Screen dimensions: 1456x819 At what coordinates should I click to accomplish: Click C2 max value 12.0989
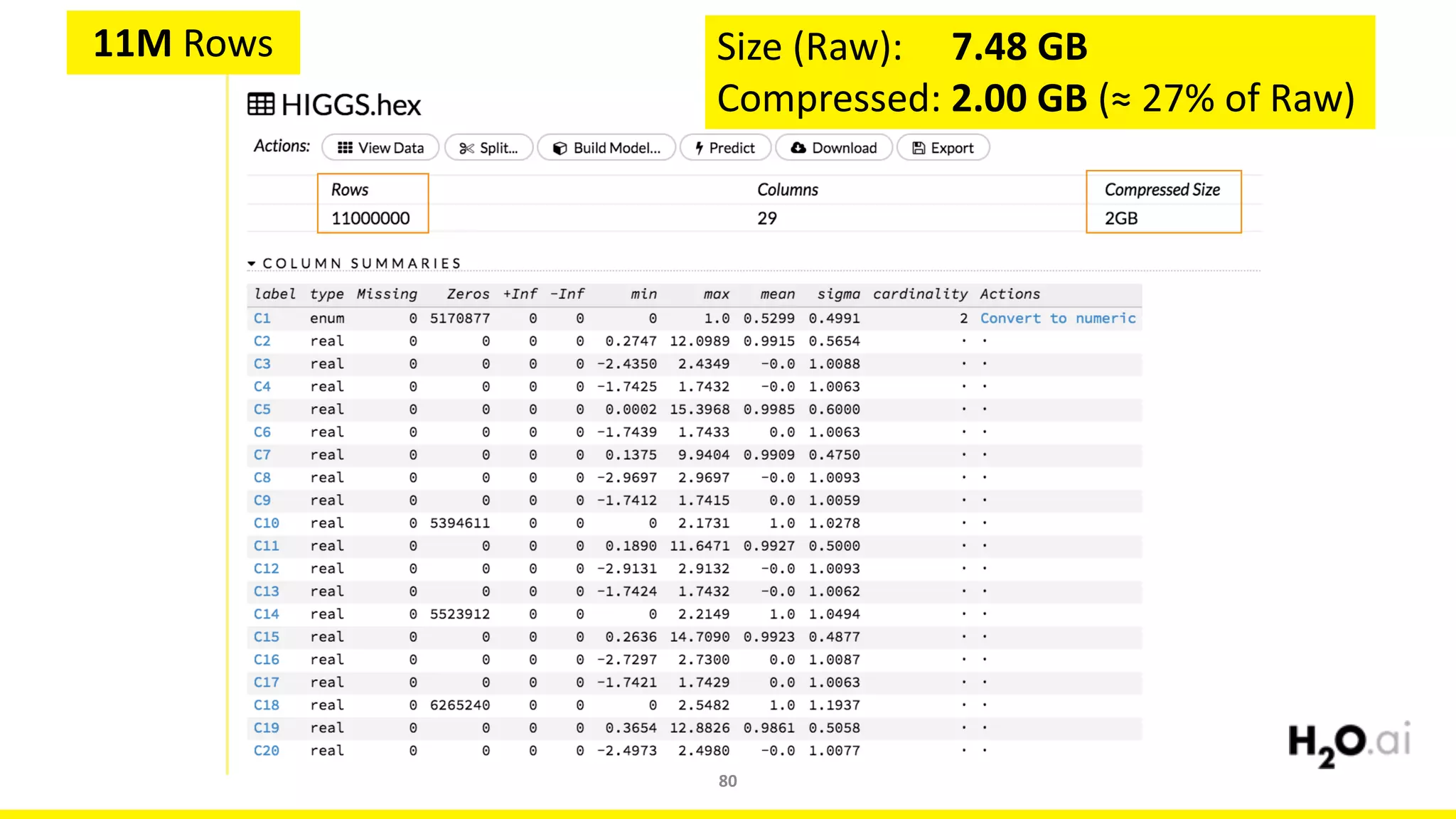click(700, 341)
